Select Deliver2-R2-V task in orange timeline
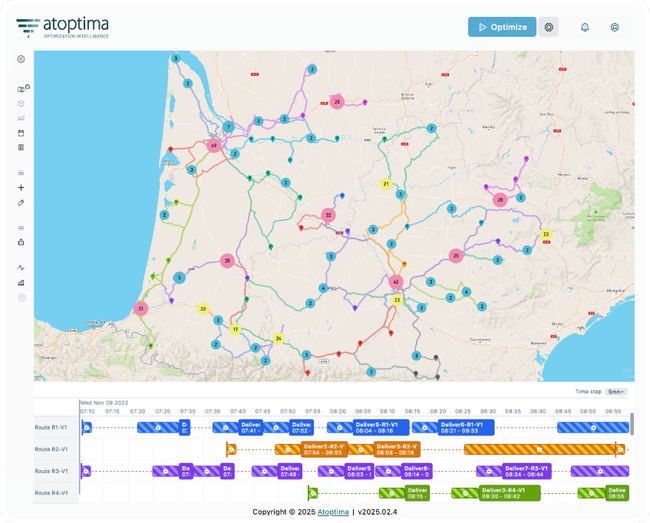Image resolution: width=650 pixels, height=523 pixels. tap(323, 449)
